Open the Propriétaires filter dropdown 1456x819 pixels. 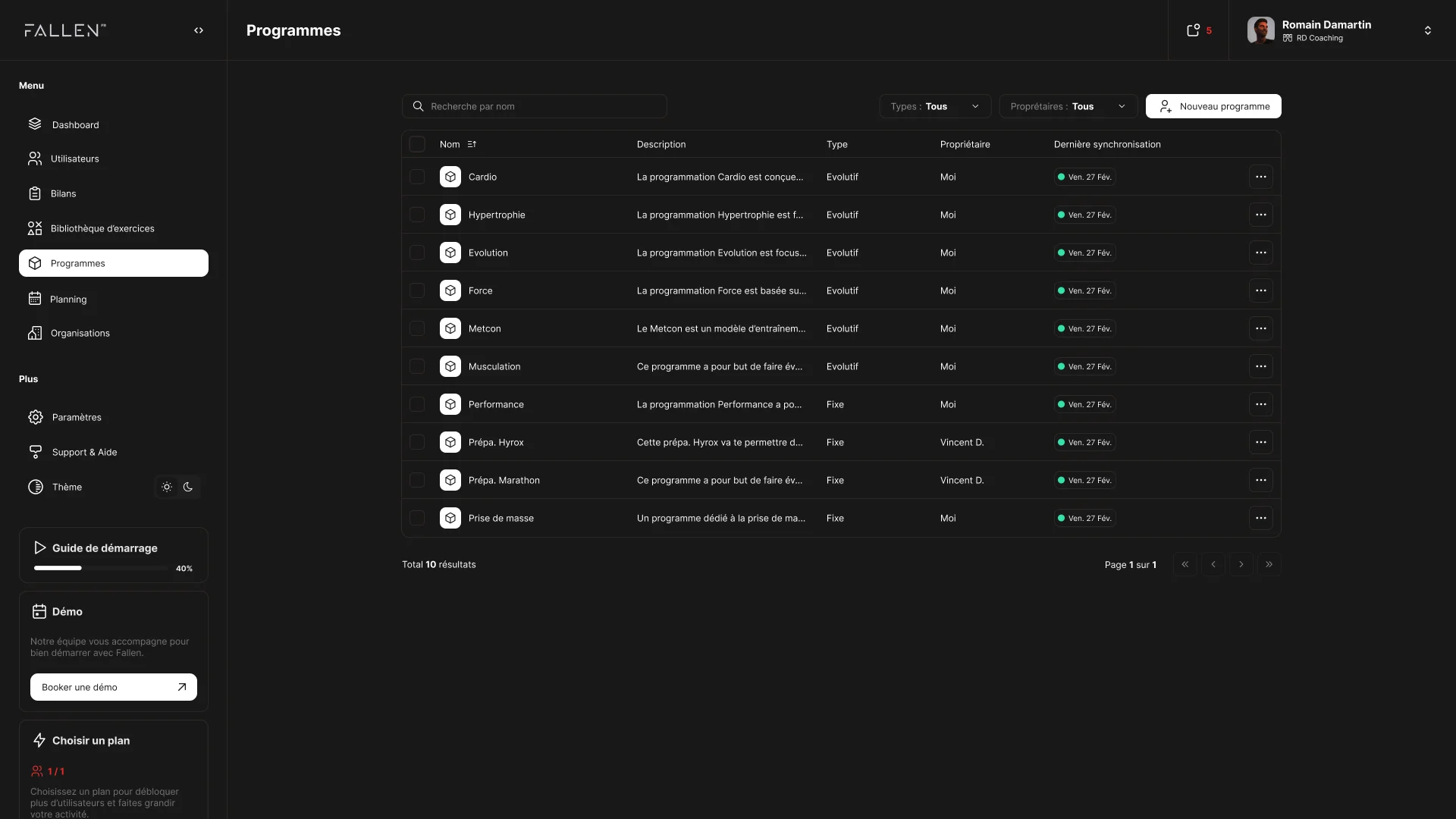click(1068, 106)
